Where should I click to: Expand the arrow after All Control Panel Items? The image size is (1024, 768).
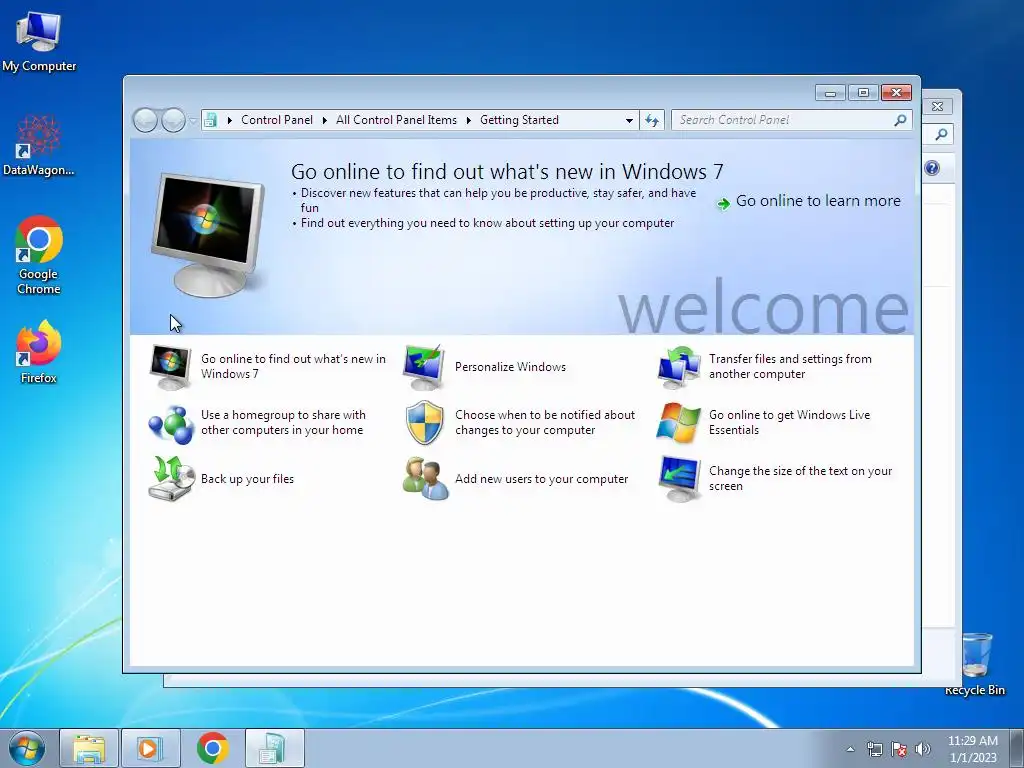tap(469, 120)
